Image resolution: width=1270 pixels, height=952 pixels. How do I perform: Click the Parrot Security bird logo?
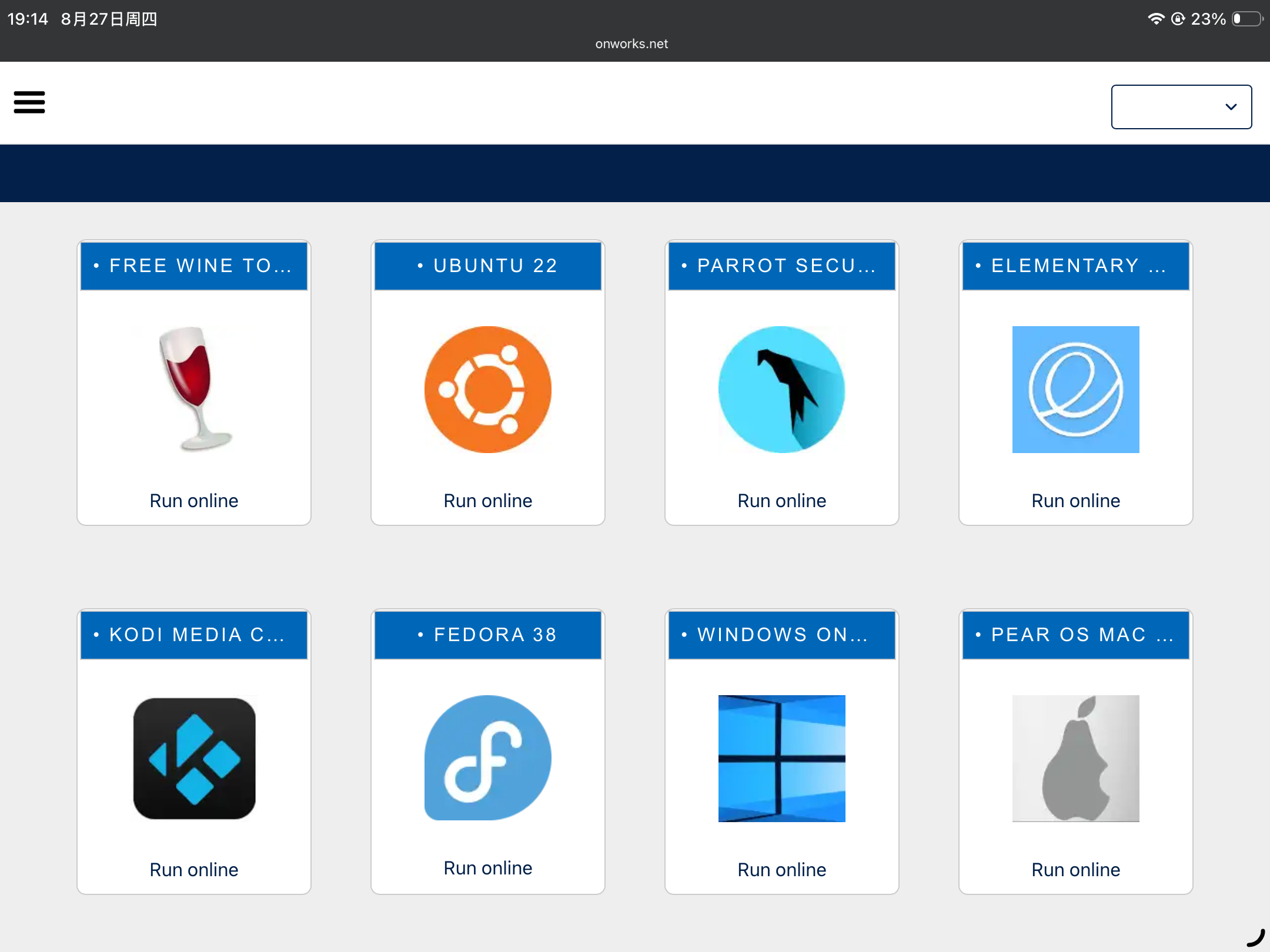tap(782, 389)
